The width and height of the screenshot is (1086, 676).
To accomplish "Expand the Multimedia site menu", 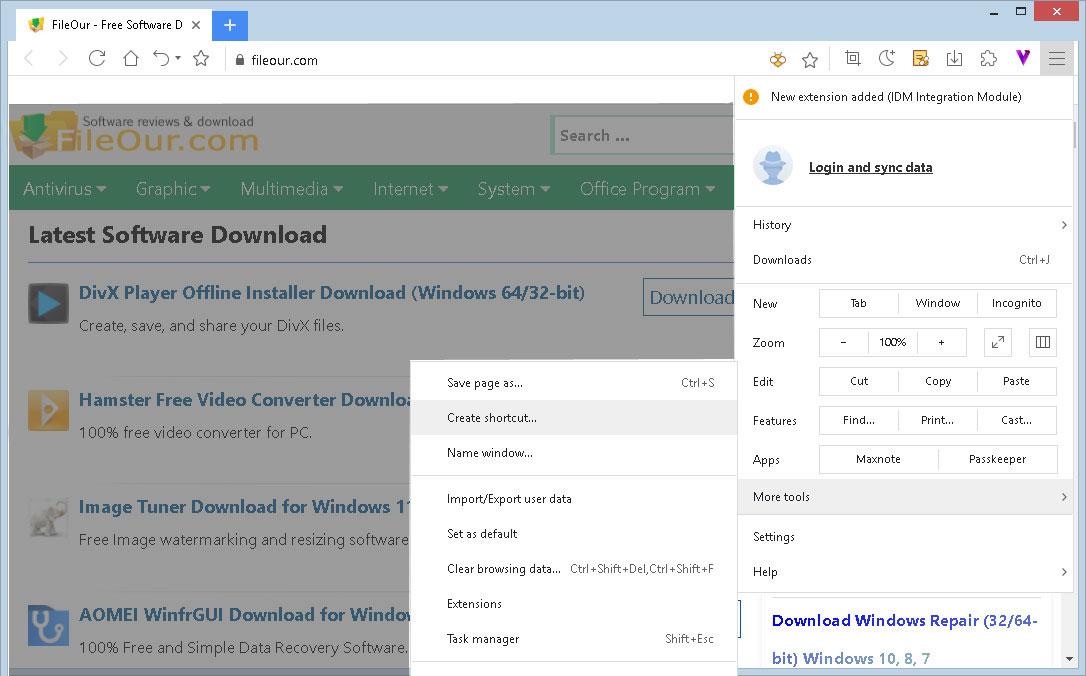I will pos(292,188).
